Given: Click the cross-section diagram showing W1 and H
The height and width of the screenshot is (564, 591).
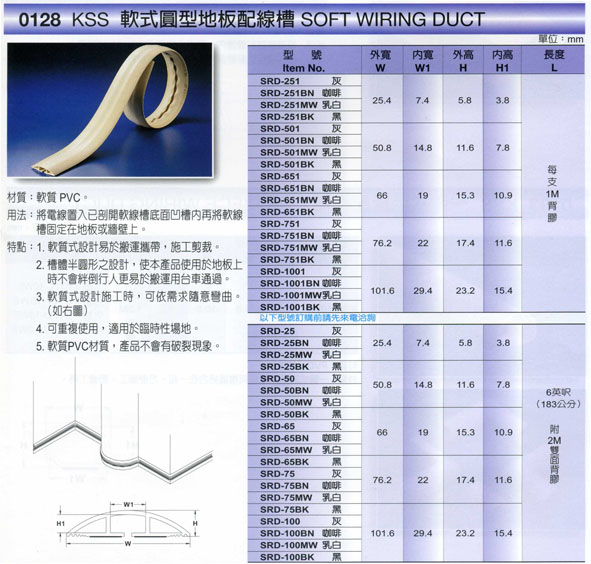Looking at the screenshot, I should (x=128, y=524).
